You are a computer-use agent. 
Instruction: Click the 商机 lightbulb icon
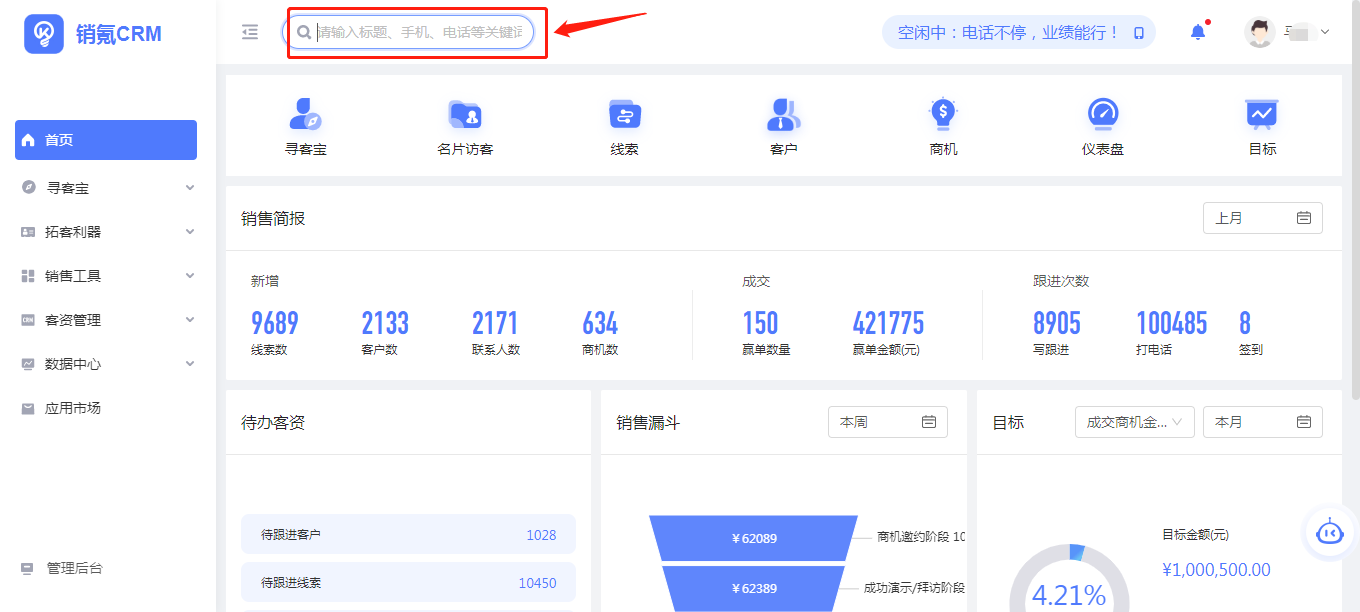coord(943,115)
